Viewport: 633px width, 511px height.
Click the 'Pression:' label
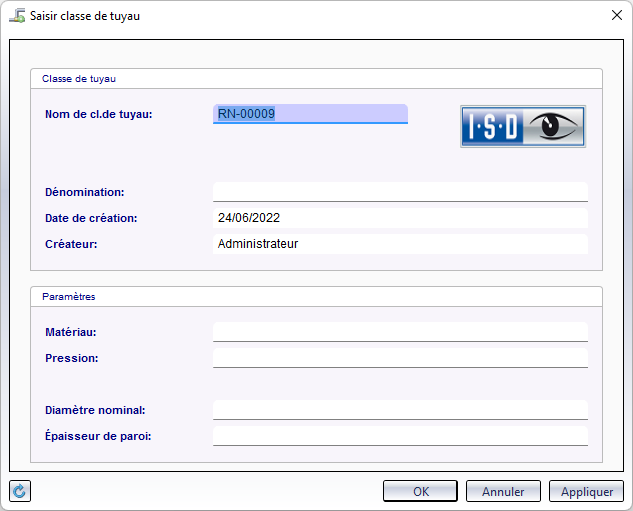[72, 358]
